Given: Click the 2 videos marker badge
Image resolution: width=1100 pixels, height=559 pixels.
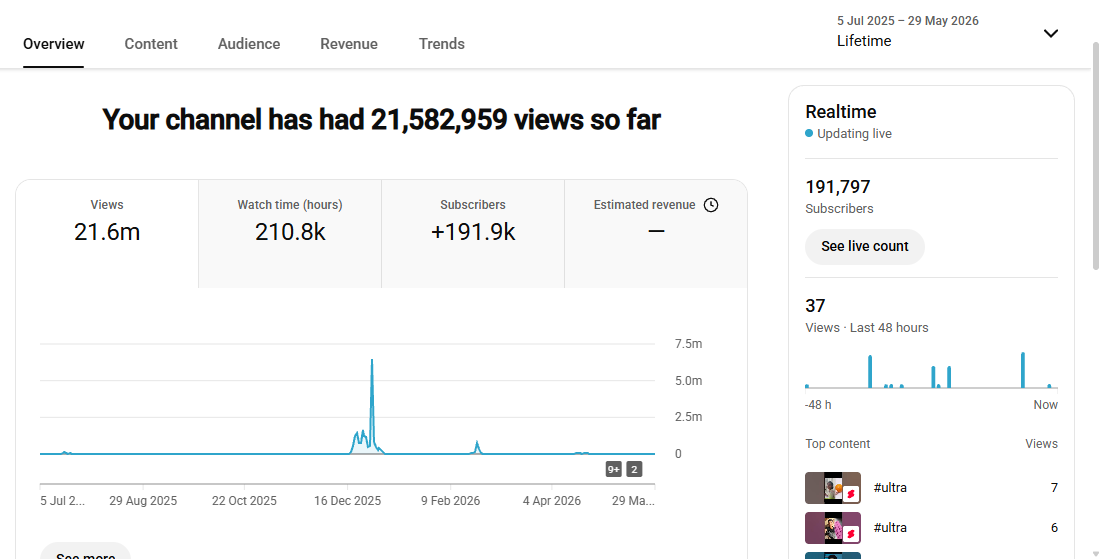Looking at the screenshot, I should click(x=634, y=469).
